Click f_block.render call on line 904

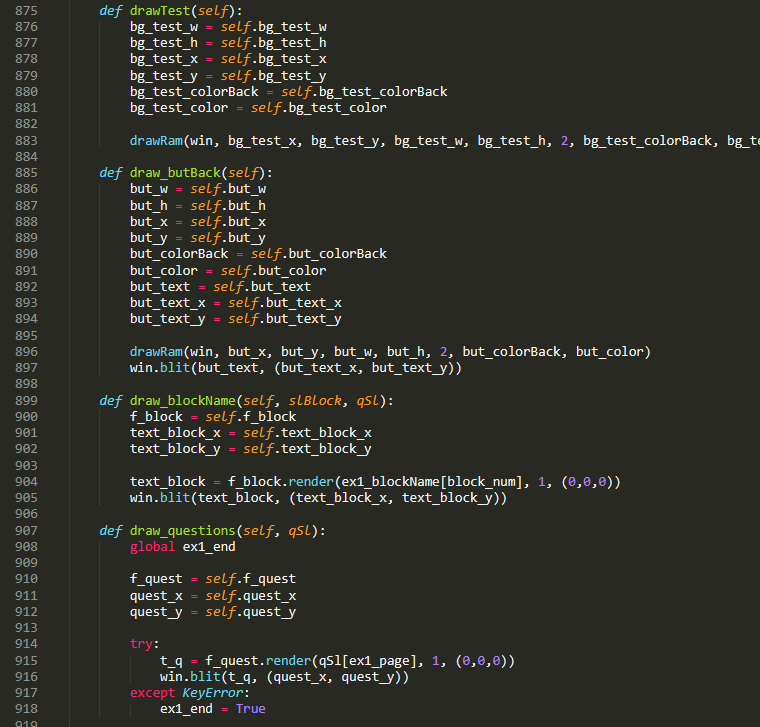pos(281,481)
